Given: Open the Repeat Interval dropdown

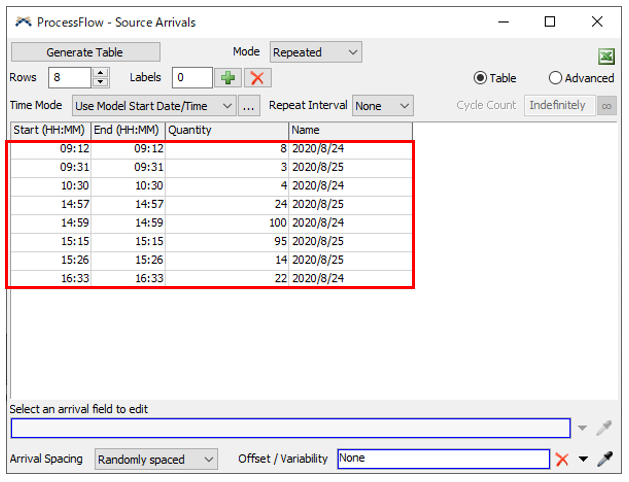Looking at the screenshot, I should coord(383,105).
